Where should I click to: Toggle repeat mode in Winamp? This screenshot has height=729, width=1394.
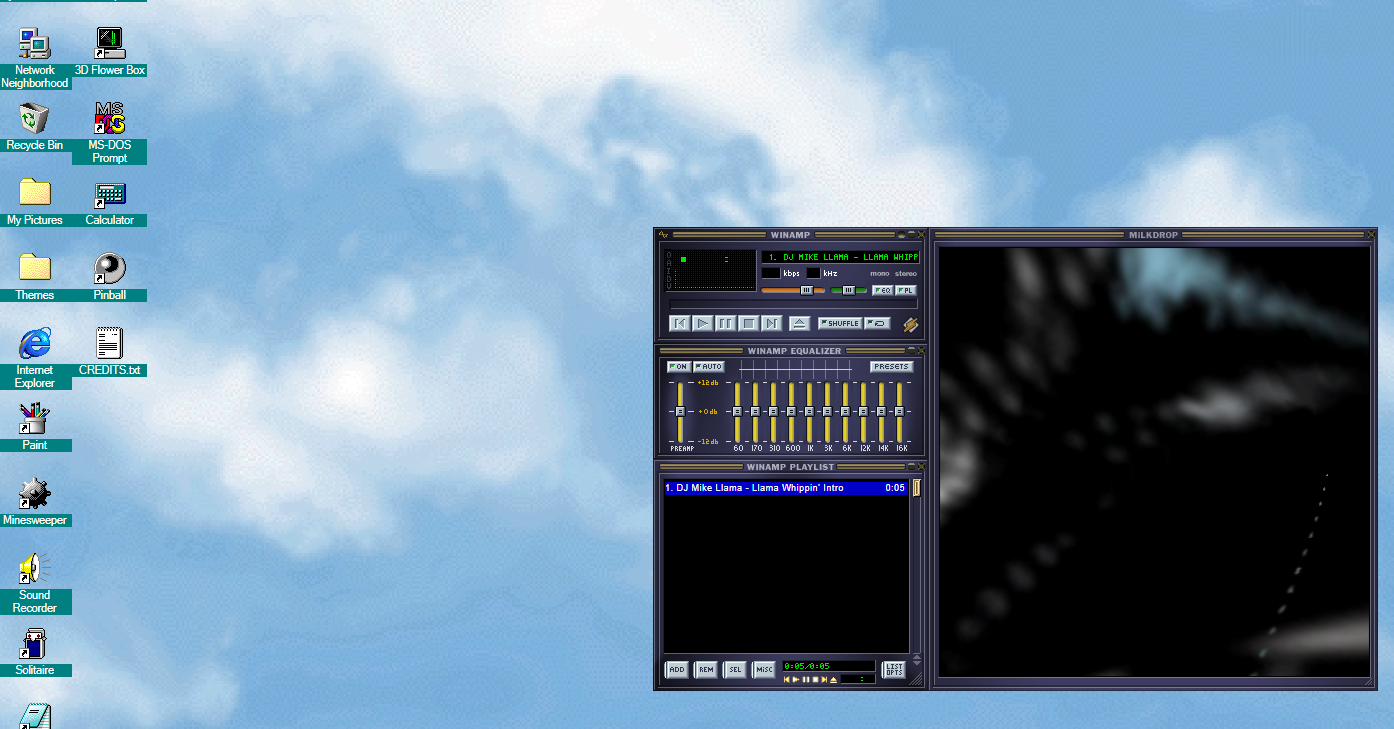pyautogui.click(x=878, y=323)
